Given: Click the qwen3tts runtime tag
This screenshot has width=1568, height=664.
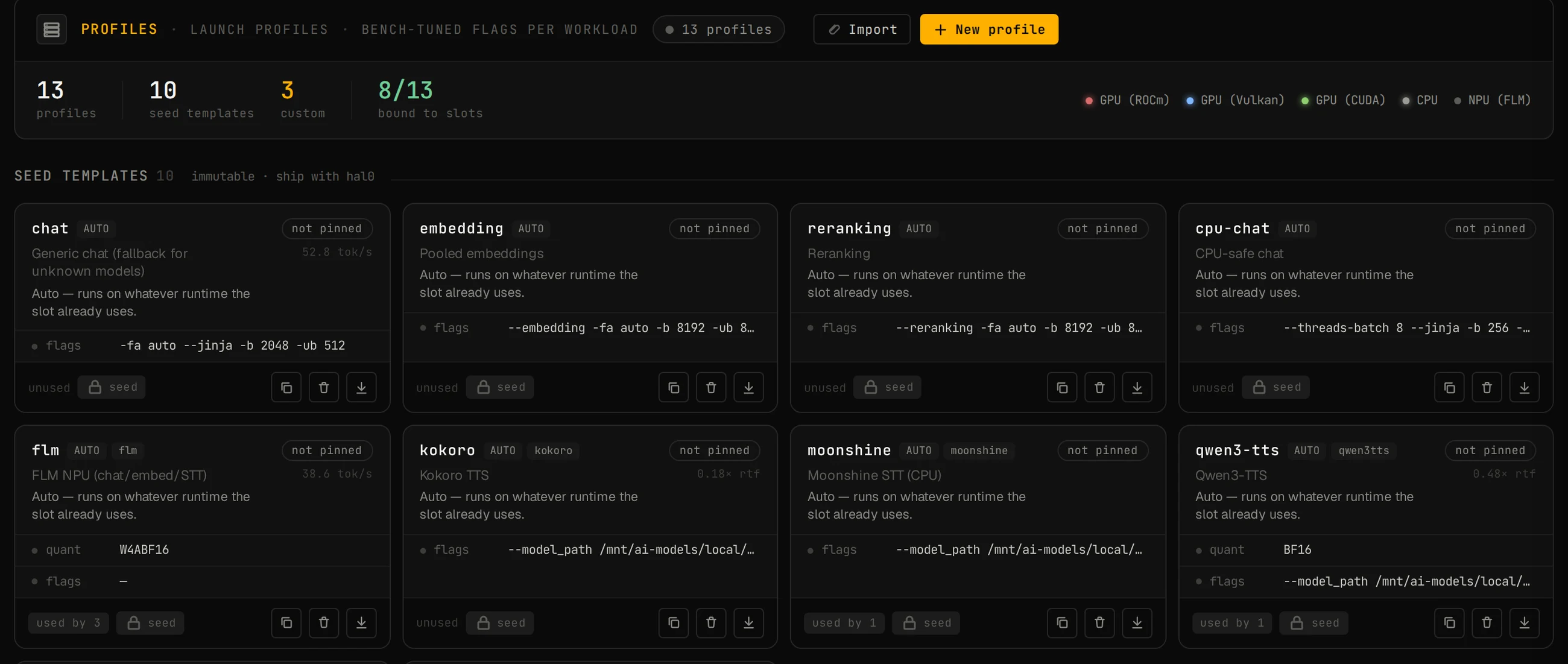Looking at the screenshot, I should (1364, 451).
